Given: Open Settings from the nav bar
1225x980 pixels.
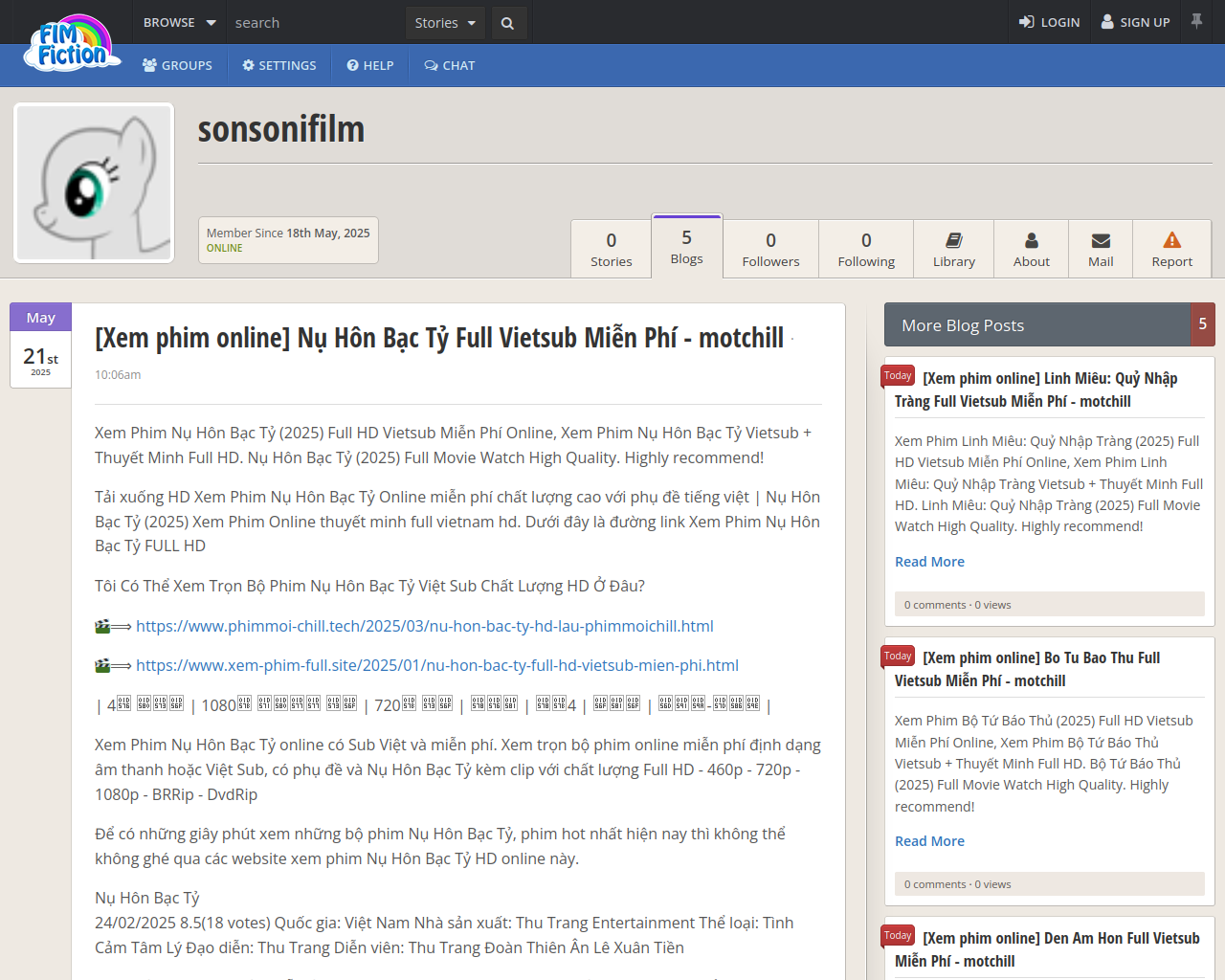Looking at the screenshot, I should pos(278,65).
